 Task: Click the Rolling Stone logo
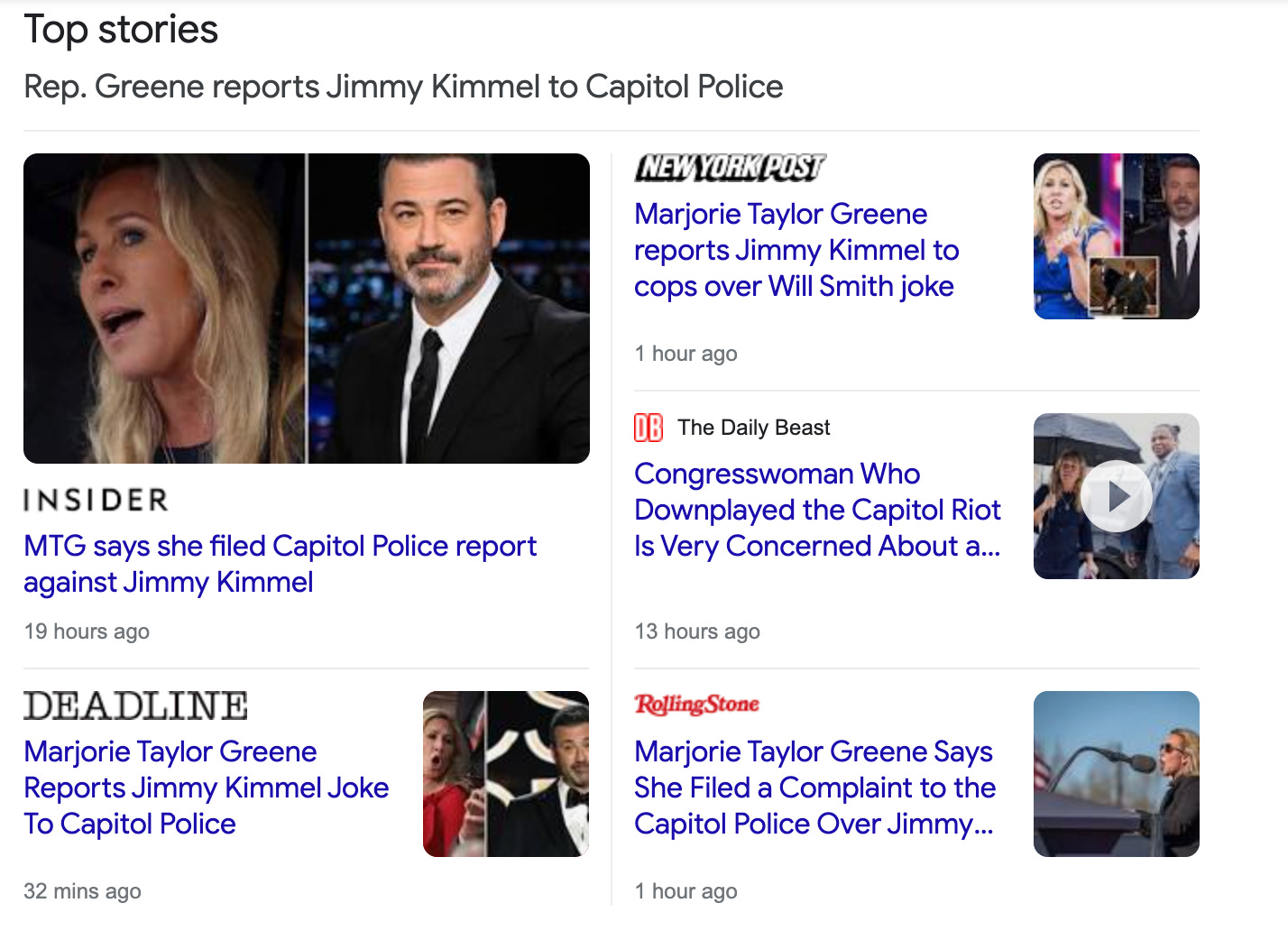[696, 705]
